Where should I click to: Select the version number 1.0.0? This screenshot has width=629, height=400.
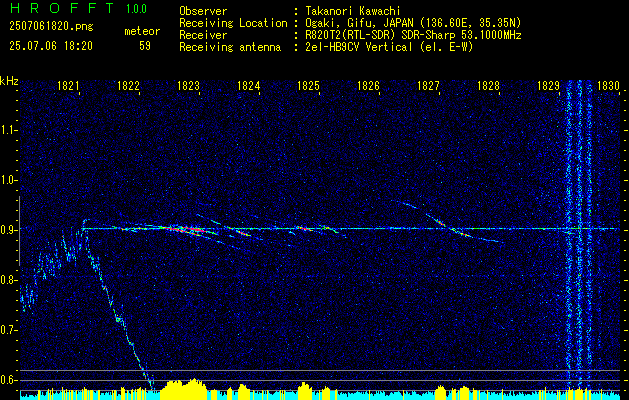pyautogui.click(x=136, y=9)
